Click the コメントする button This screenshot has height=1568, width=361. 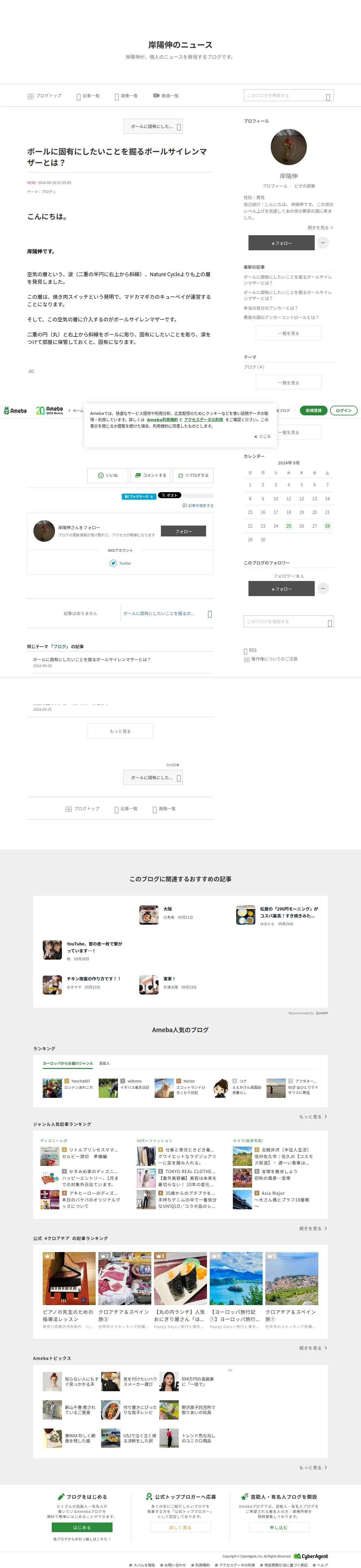[150, 475]
